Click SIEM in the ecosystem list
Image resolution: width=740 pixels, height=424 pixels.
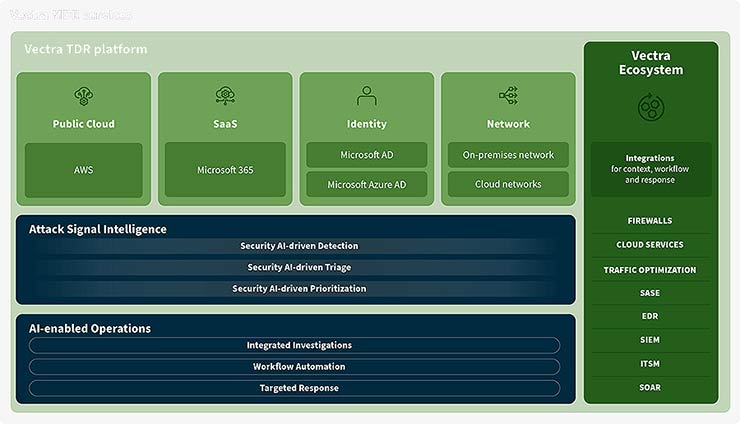coord(650,339)
